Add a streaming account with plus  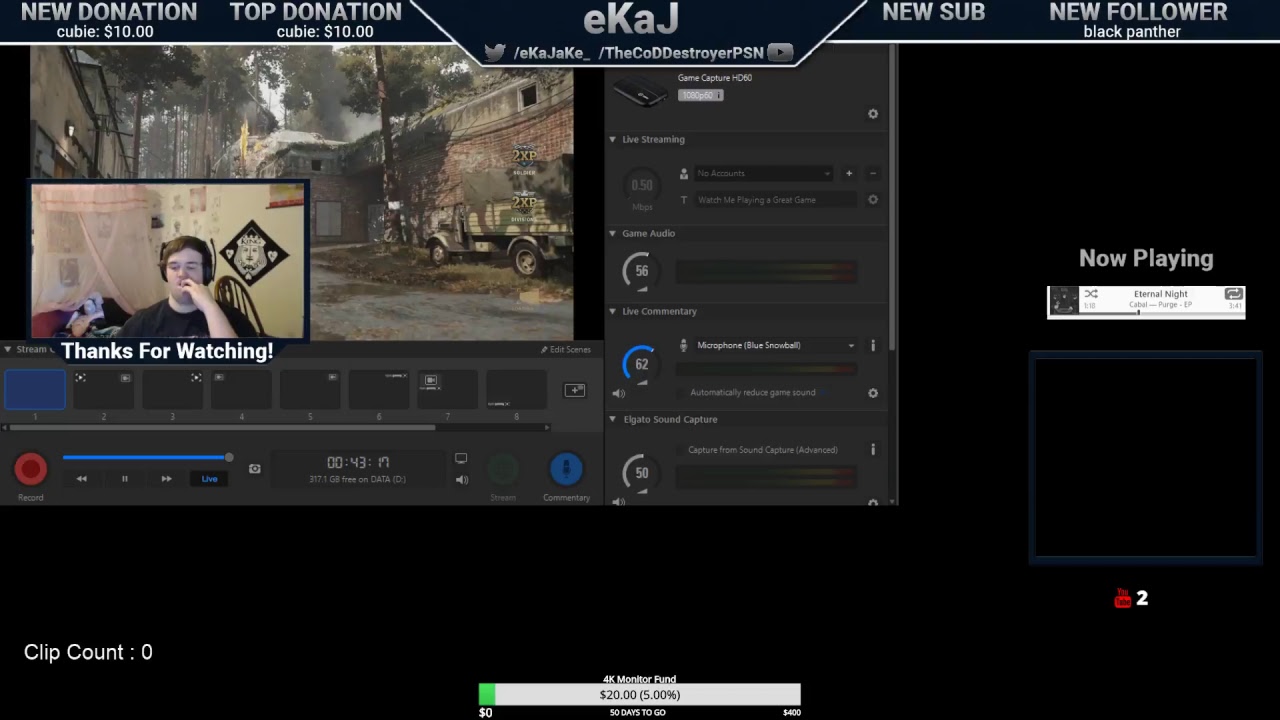pos(849,174)
